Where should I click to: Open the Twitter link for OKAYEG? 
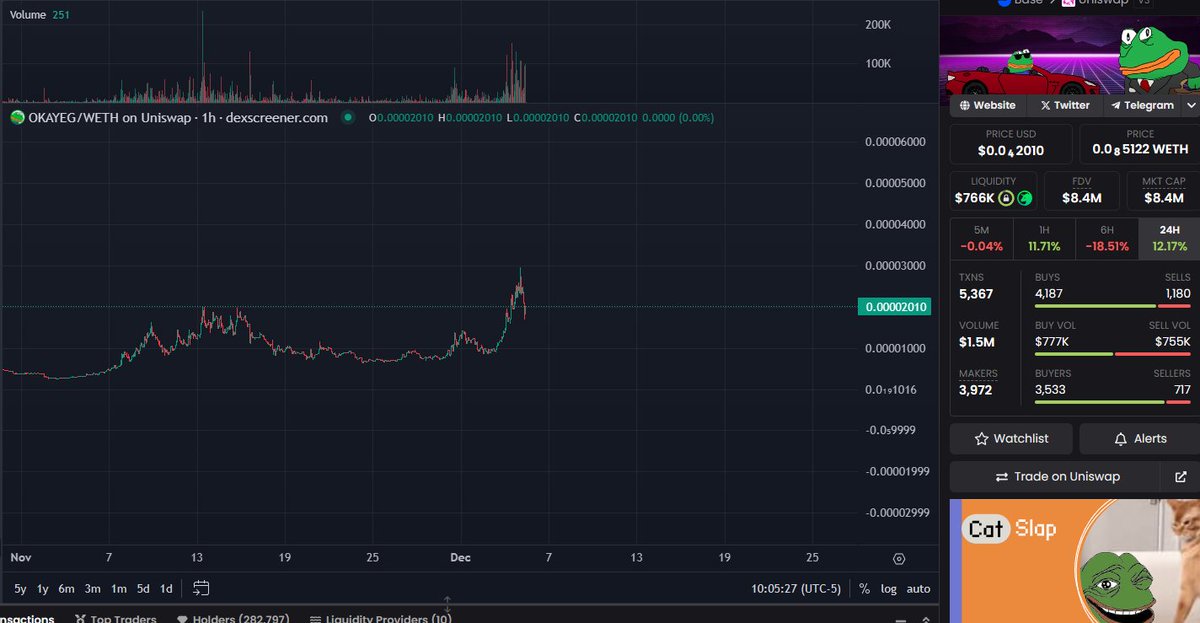(1064, 105)
